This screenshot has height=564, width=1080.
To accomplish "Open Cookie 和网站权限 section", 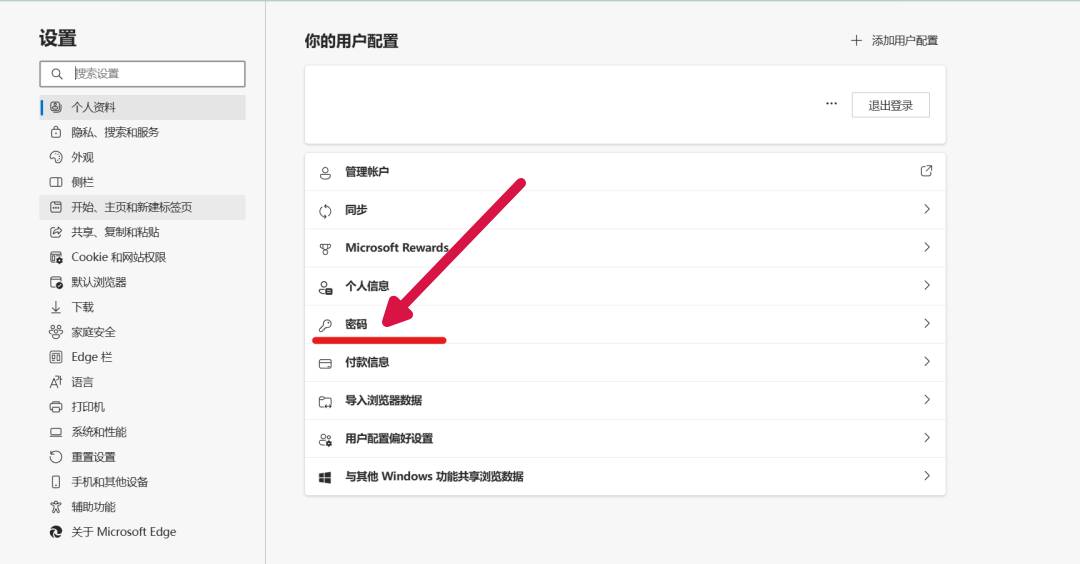I will pyautogui.click(x=143, y=257).
